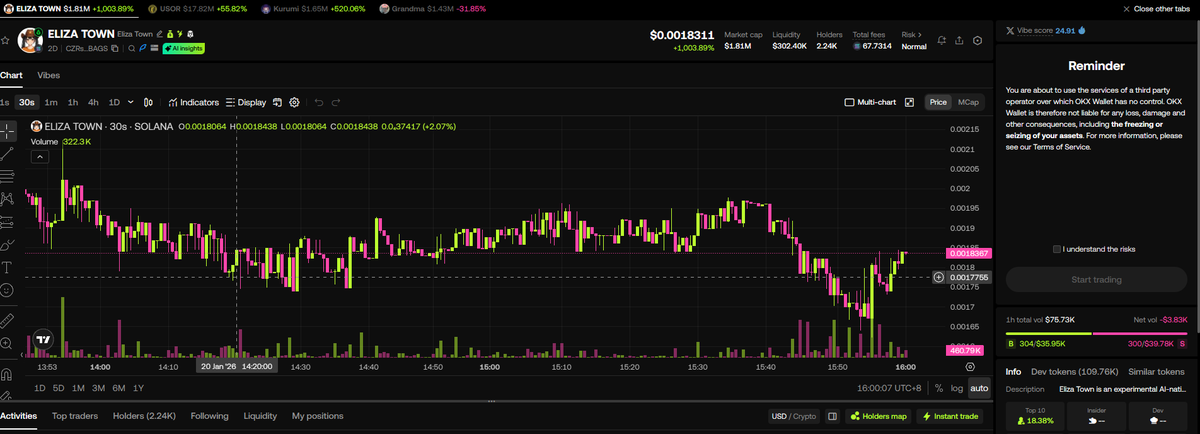Select the brush drawing tool
The width and height of the screenshot is (1200, 434).
coord(7,244)
